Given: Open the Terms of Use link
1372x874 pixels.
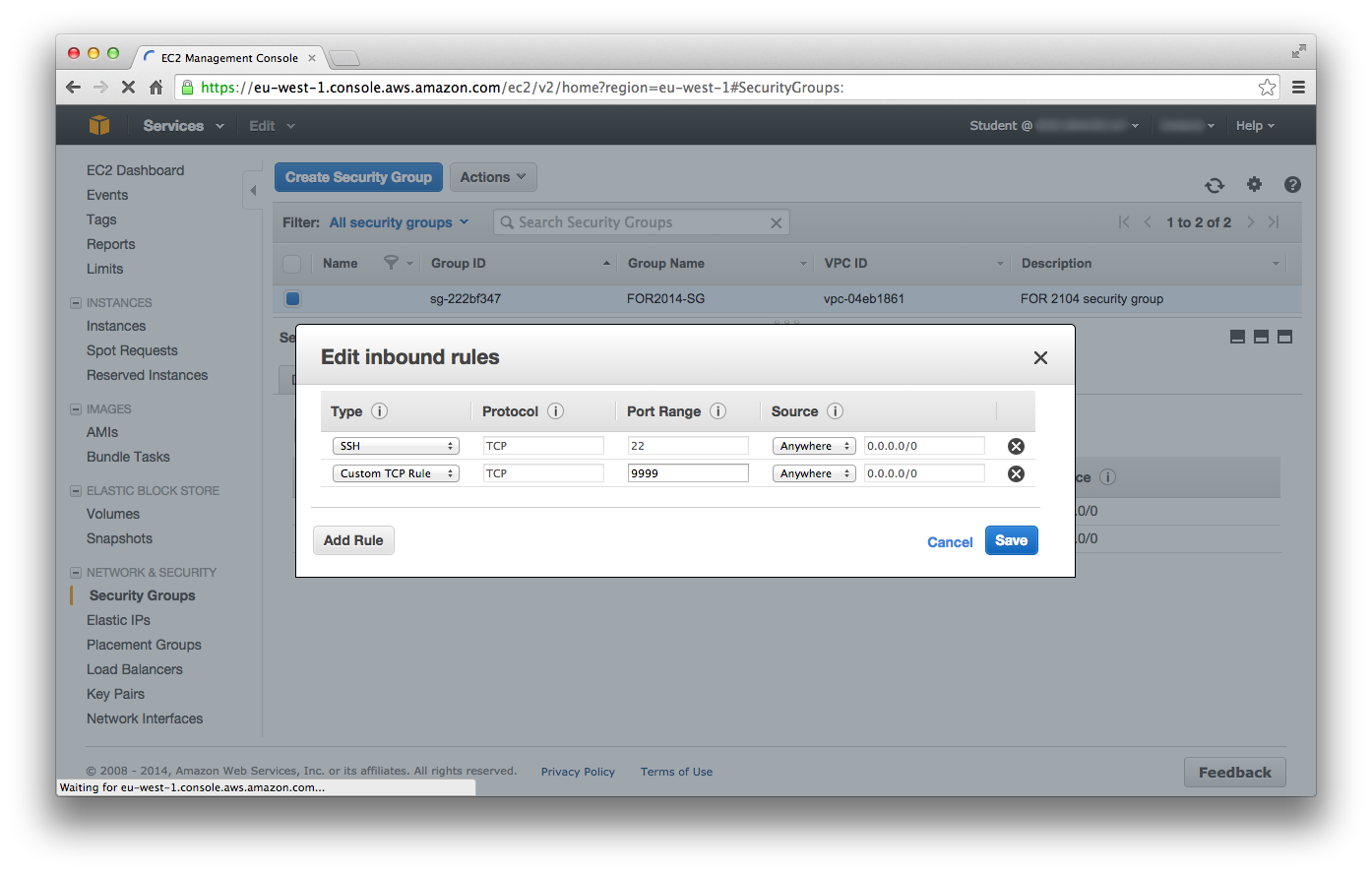Looking at the screenshot, I should tap(676, 772).
